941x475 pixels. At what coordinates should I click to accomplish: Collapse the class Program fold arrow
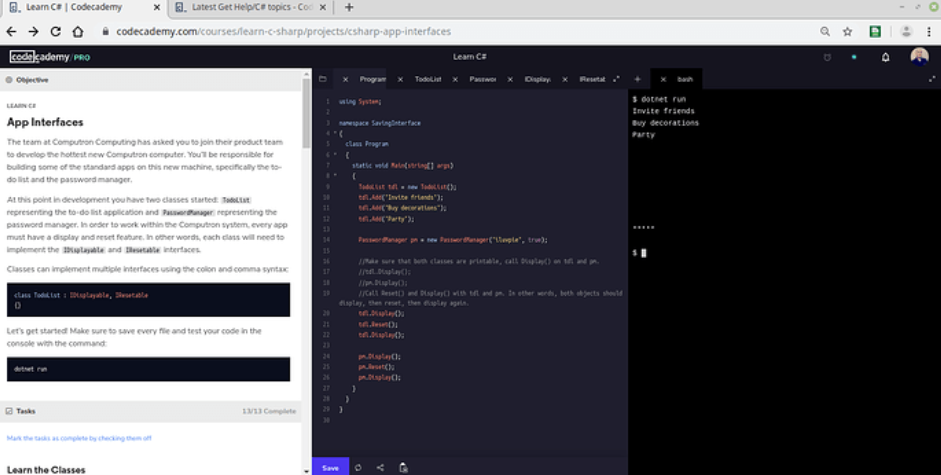335,155
